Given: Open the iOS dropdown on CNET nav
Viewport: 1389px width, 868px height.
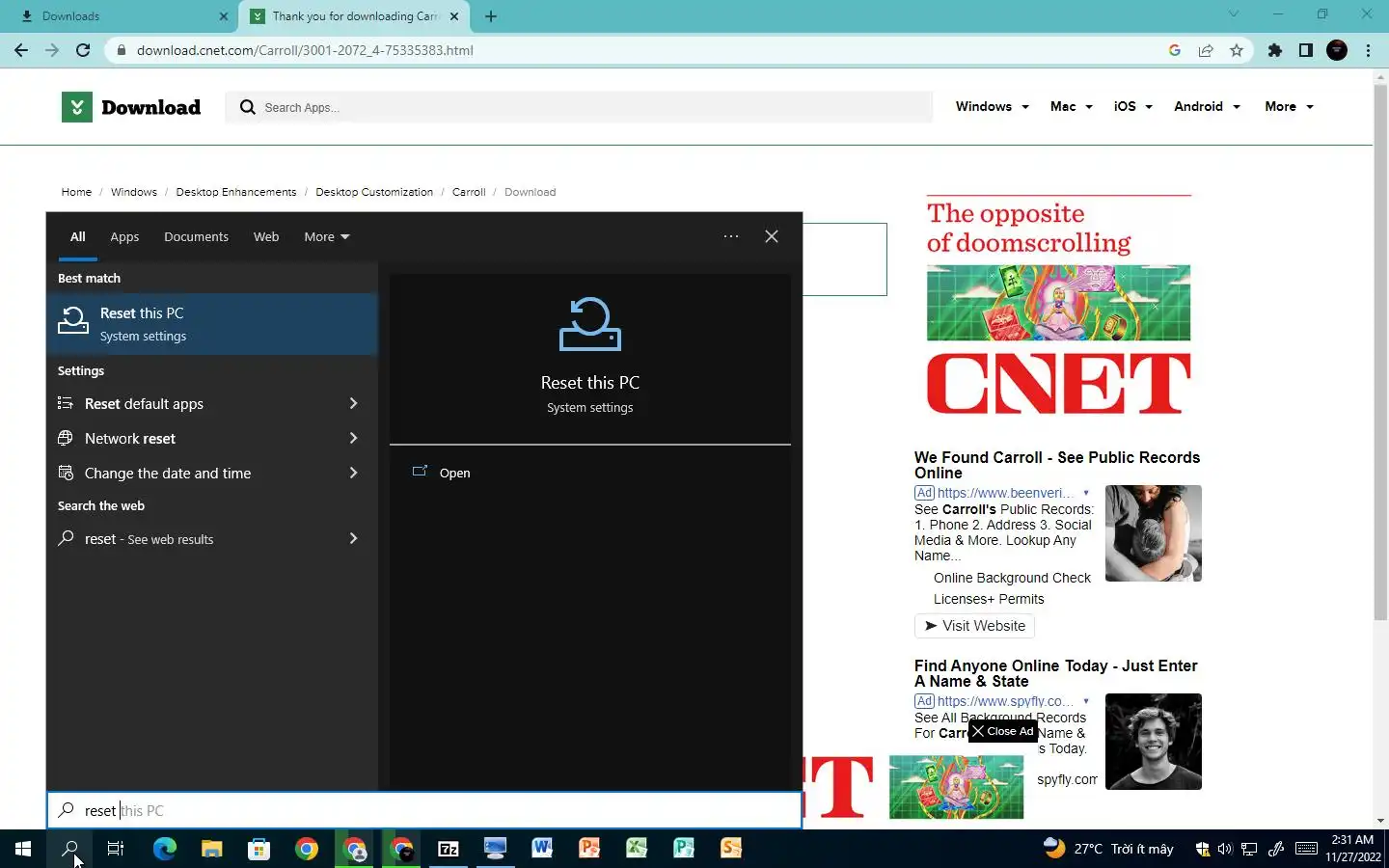Looking at the screenshot, I should coord(1133,106).
